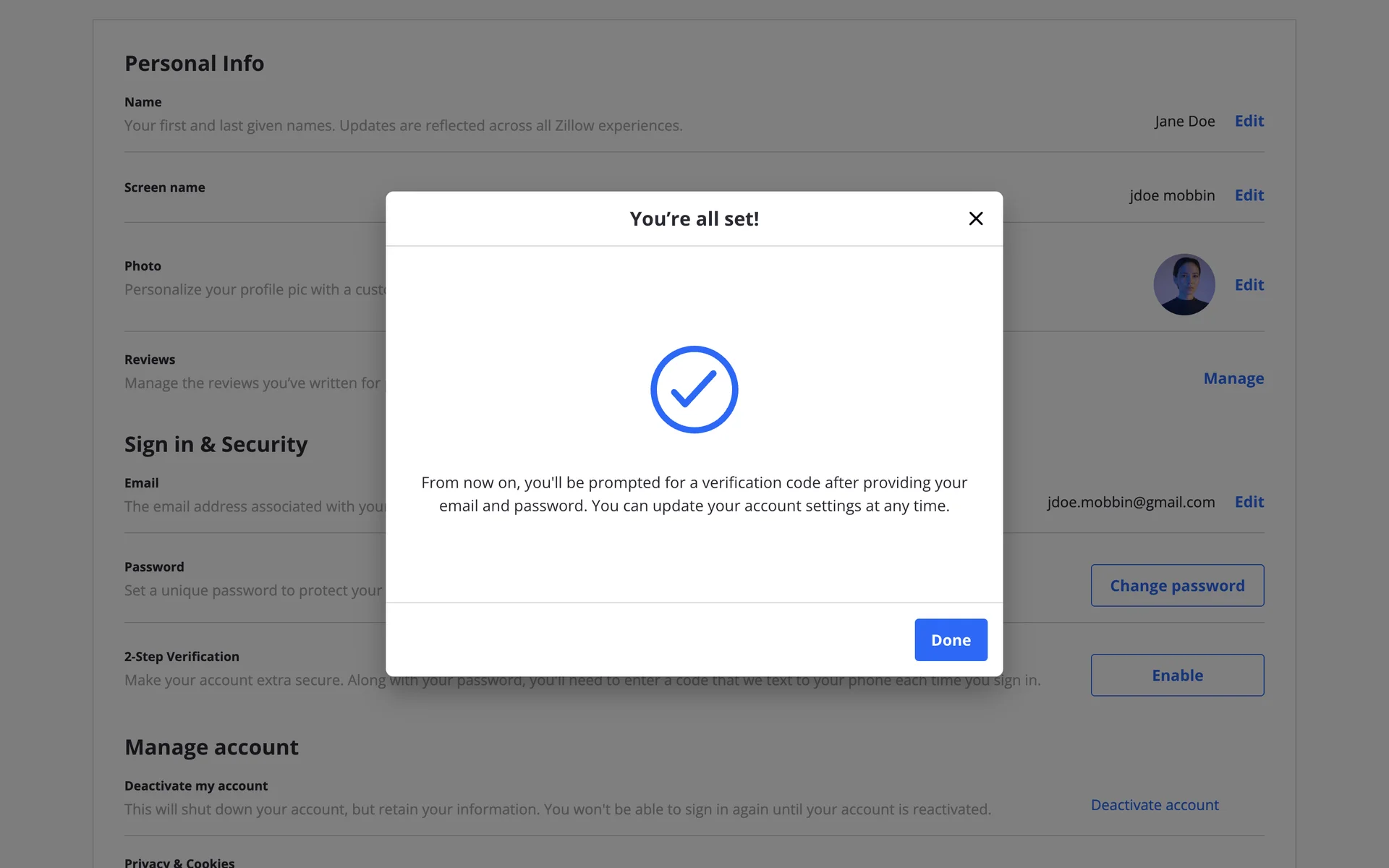
Task: Click the jdoe mobbin screen name value
Action: click(1172, 195)
